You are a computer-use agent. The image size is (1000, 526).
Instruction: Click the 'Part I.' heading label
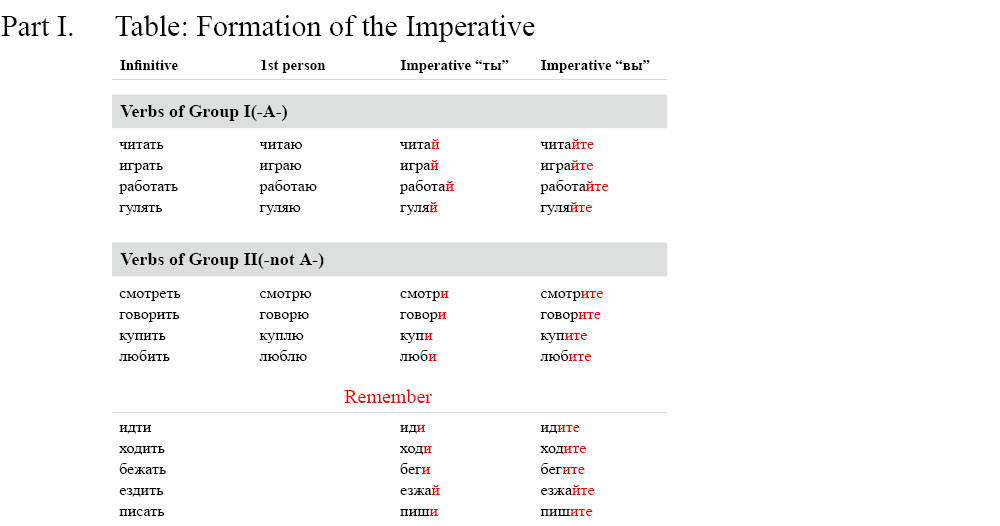coord(37,27)
